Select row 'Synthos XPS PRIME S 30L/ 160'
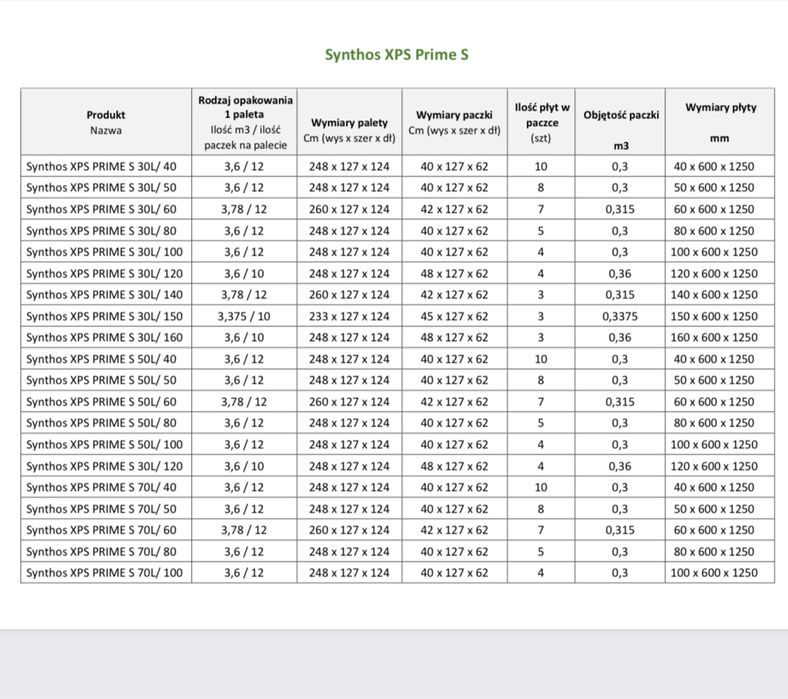 (398, 337)
